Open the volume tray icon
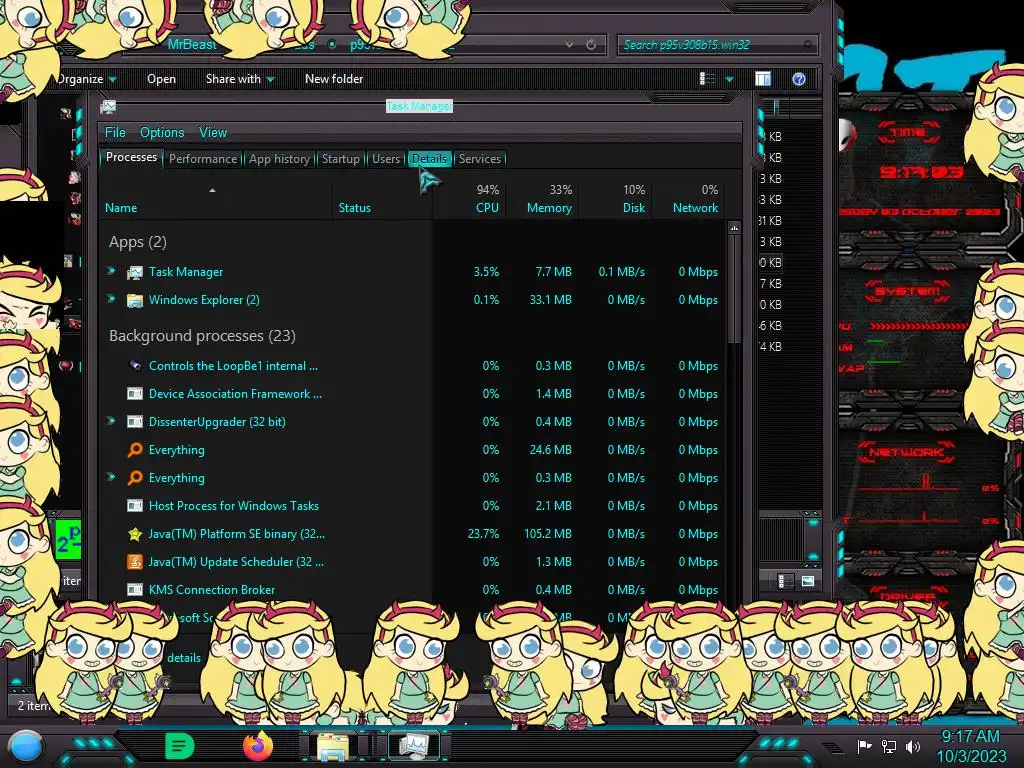 point(913,746)
